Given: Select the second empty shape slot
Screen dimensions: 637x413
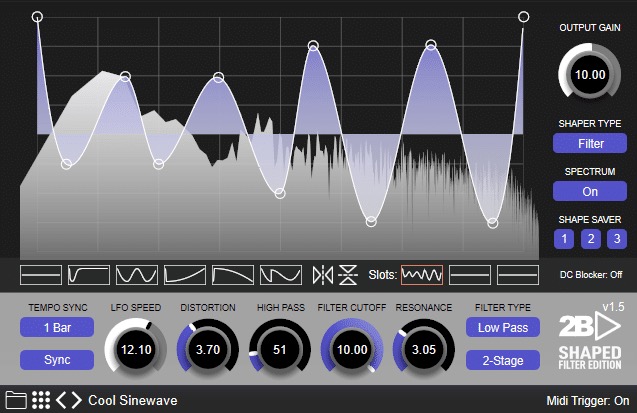Looking at the screenshot, I should [470, 275].
